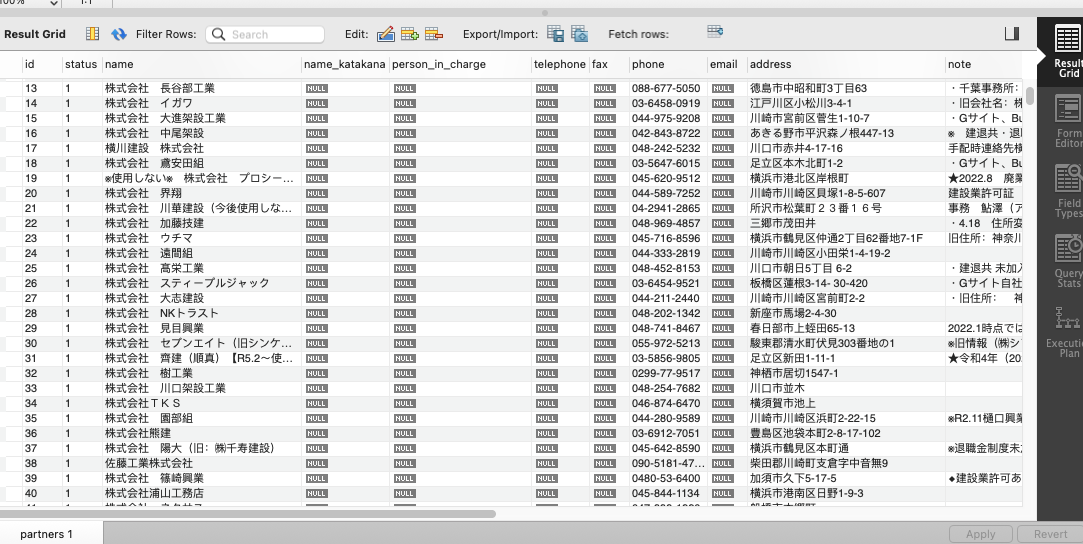The height and width of the screenshot is (544, 1083).
Task: Toggle the wrap cell content panel icon
Action: tap(1012, 34)
